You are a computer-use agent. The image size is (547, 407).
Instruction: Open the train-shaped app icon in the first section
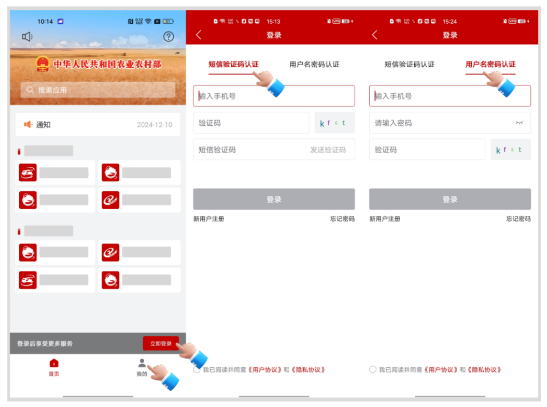point(28,172)
